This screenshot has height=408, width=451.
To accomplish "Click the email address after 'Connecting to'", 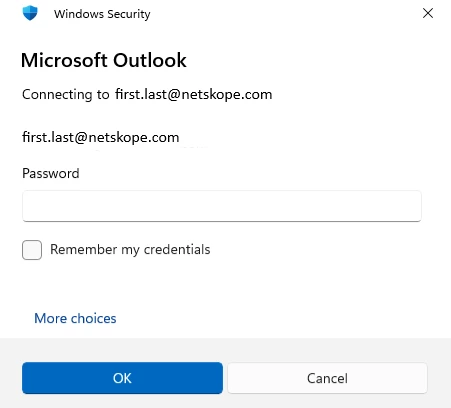I will click(x=194, y=94).
